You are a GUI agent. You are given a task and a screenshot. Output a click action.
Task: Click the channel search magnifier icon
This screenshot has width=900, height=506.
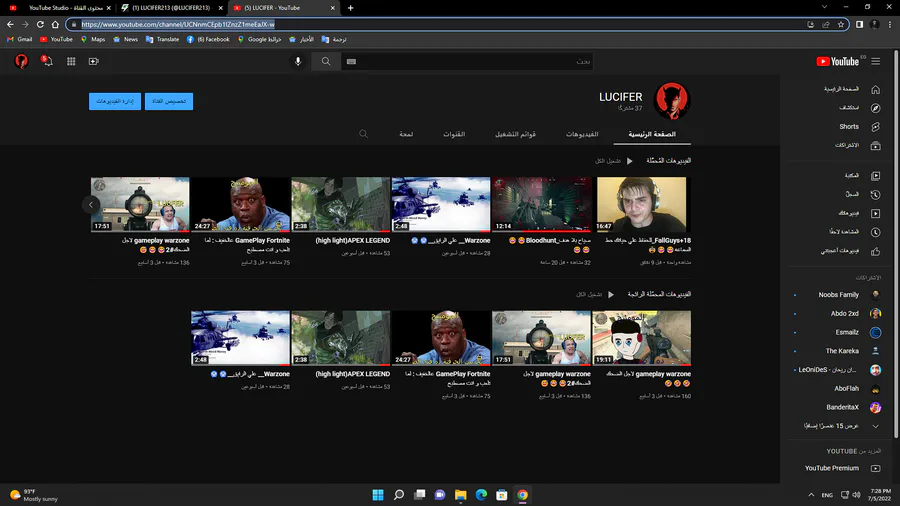[x=363, y=134]
